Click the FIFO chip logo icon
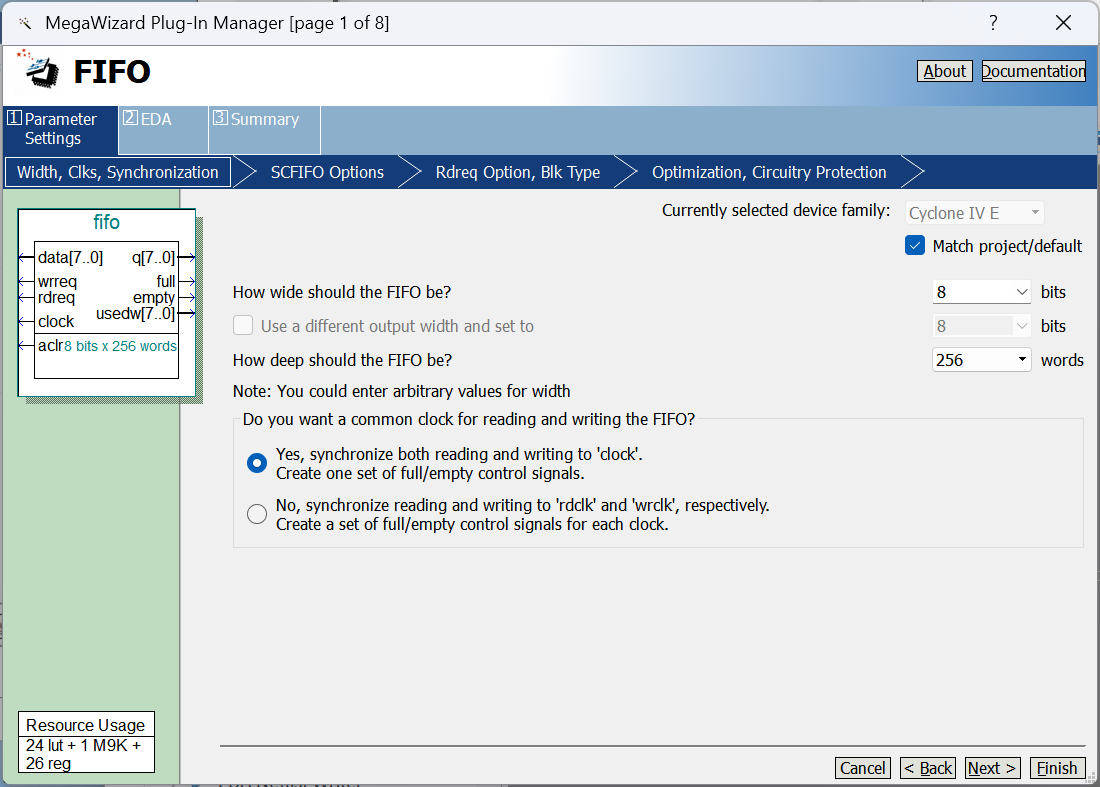 [39, 69]
